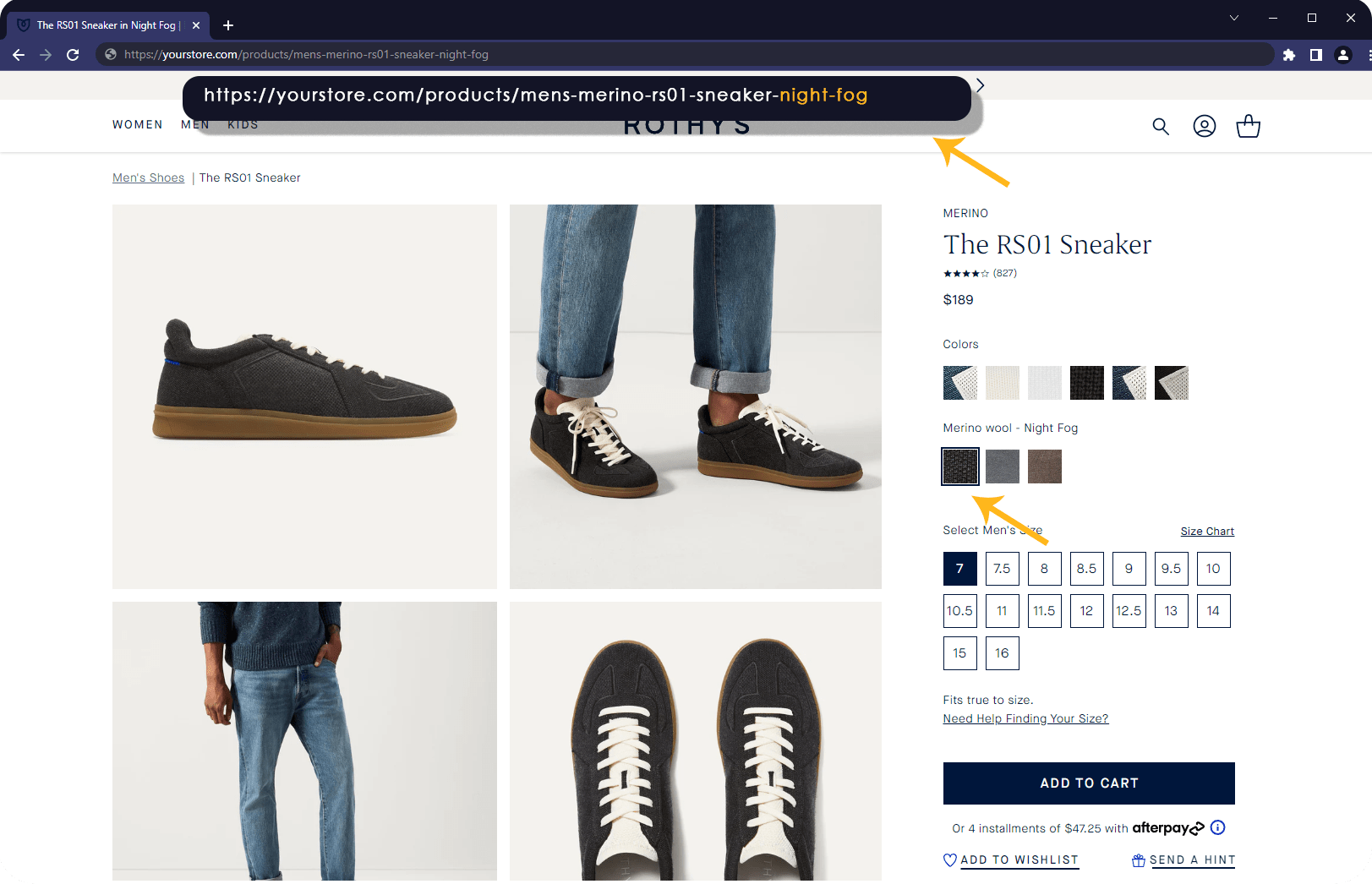
Task: Select size 16
Action: (1003, 653)
